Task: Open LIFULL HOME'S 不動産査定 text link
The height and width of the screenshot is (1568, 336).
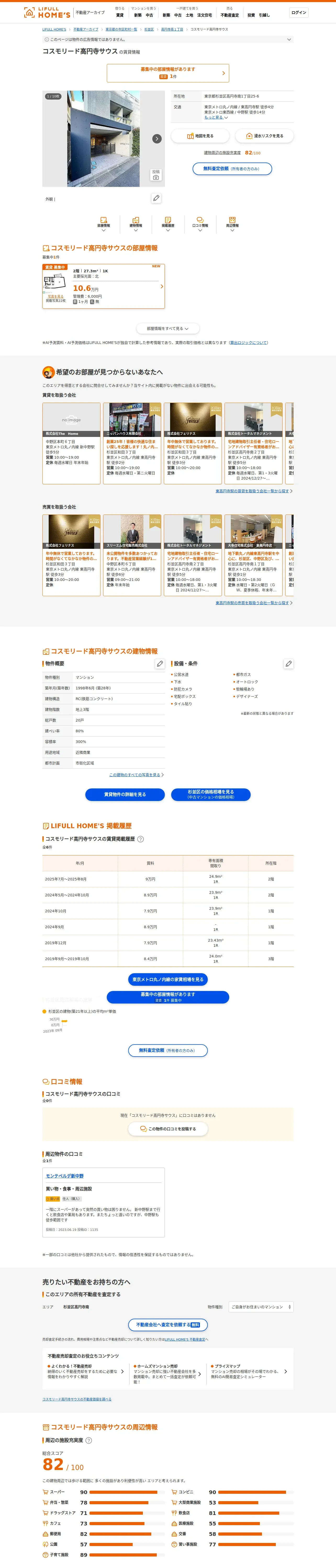Action: click(x=185, y=1339)
